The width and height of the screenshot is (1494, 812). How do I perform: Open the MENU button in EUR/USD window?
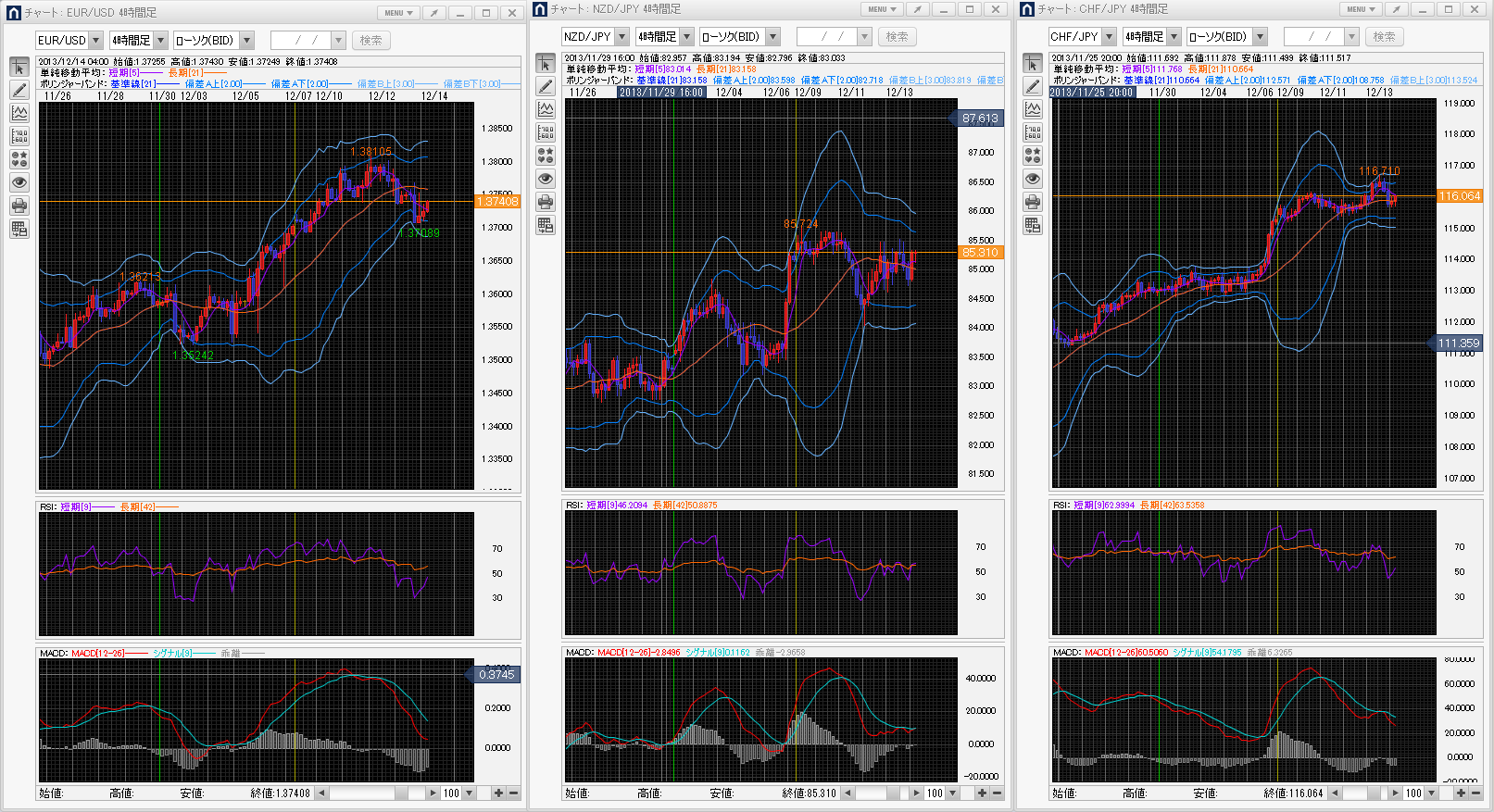(399, 13)
